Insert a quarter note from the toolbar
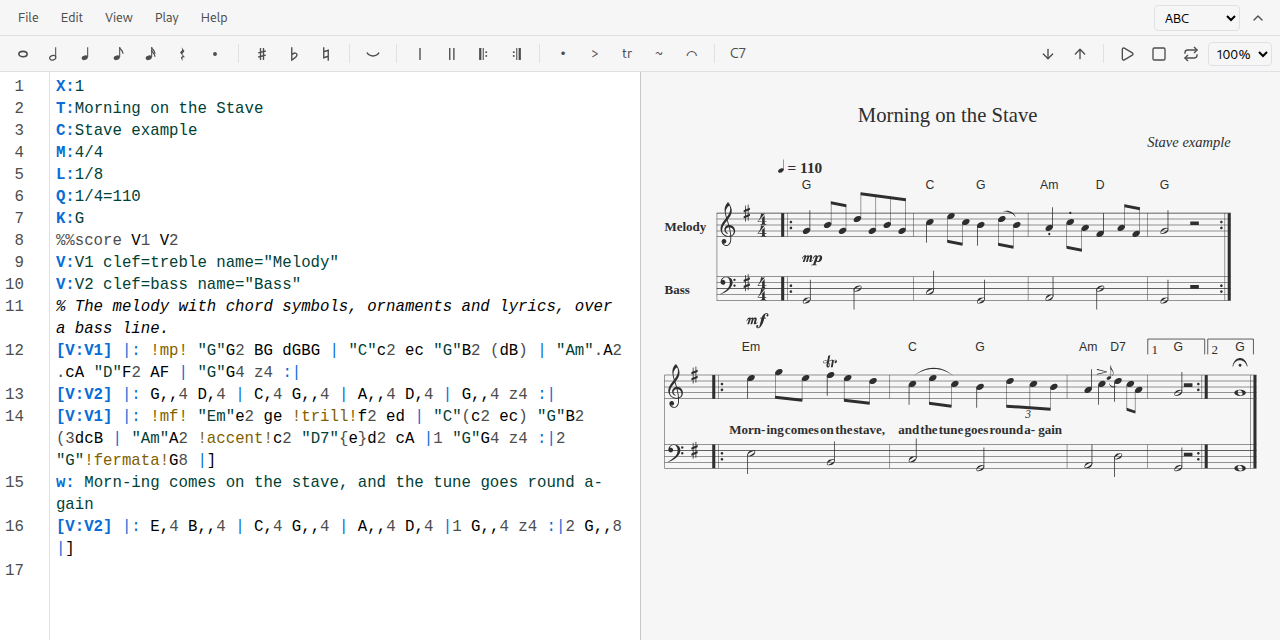 pyautogui.click(x=86, y=54)
